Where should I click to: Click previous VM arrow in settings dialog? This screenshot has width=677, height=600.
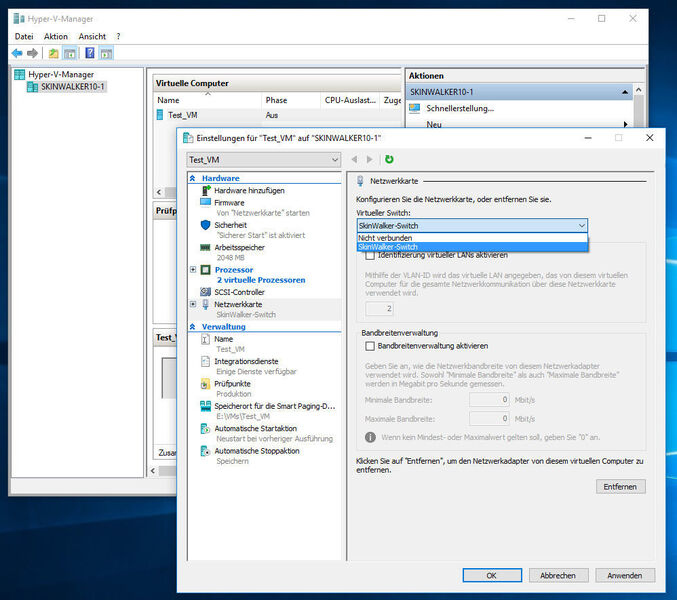tap(354, 159)
